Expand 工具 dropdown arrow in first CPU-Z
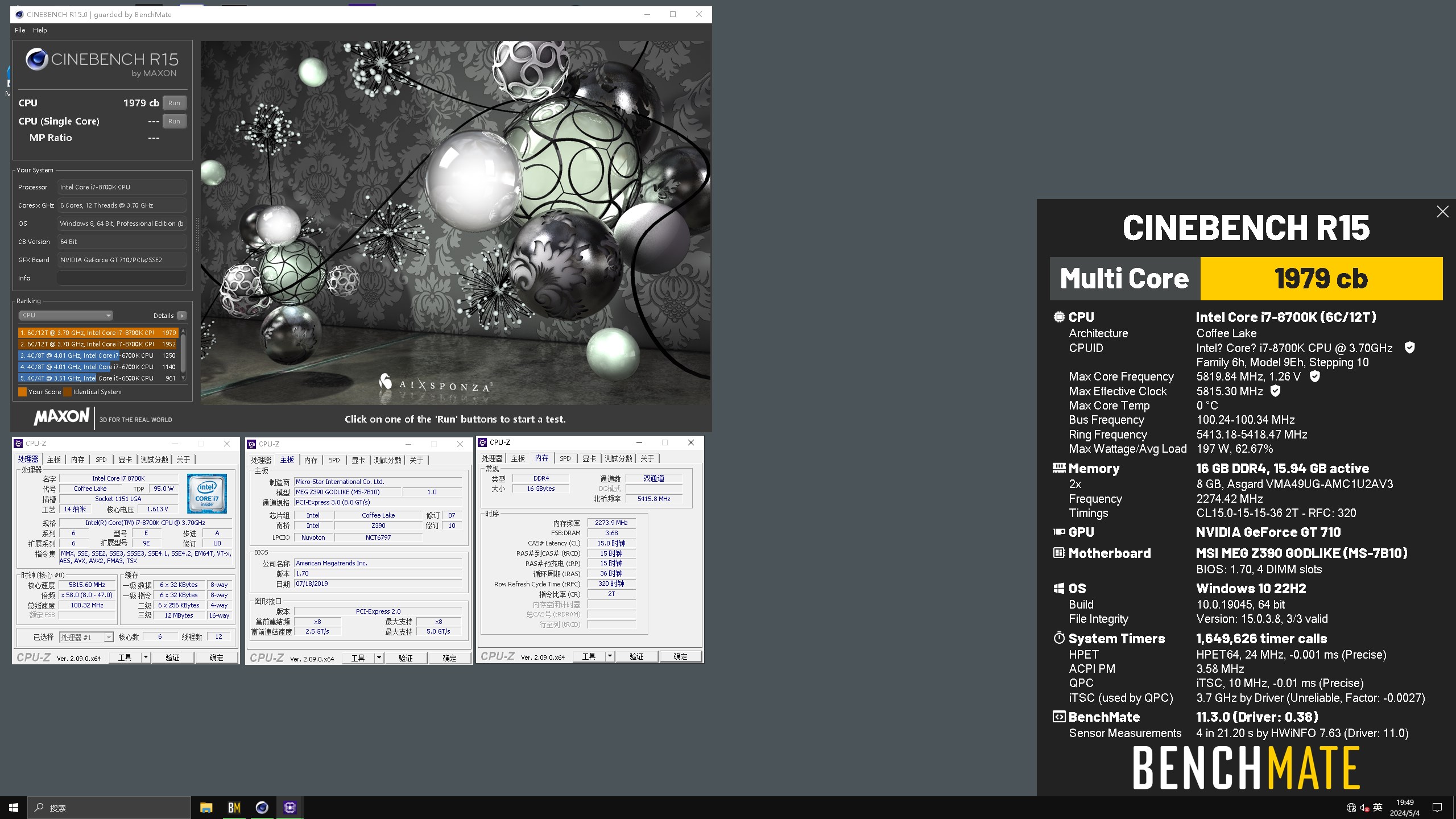The width and height of the screenshot is (1456, 819). click(x=146, y=657)
